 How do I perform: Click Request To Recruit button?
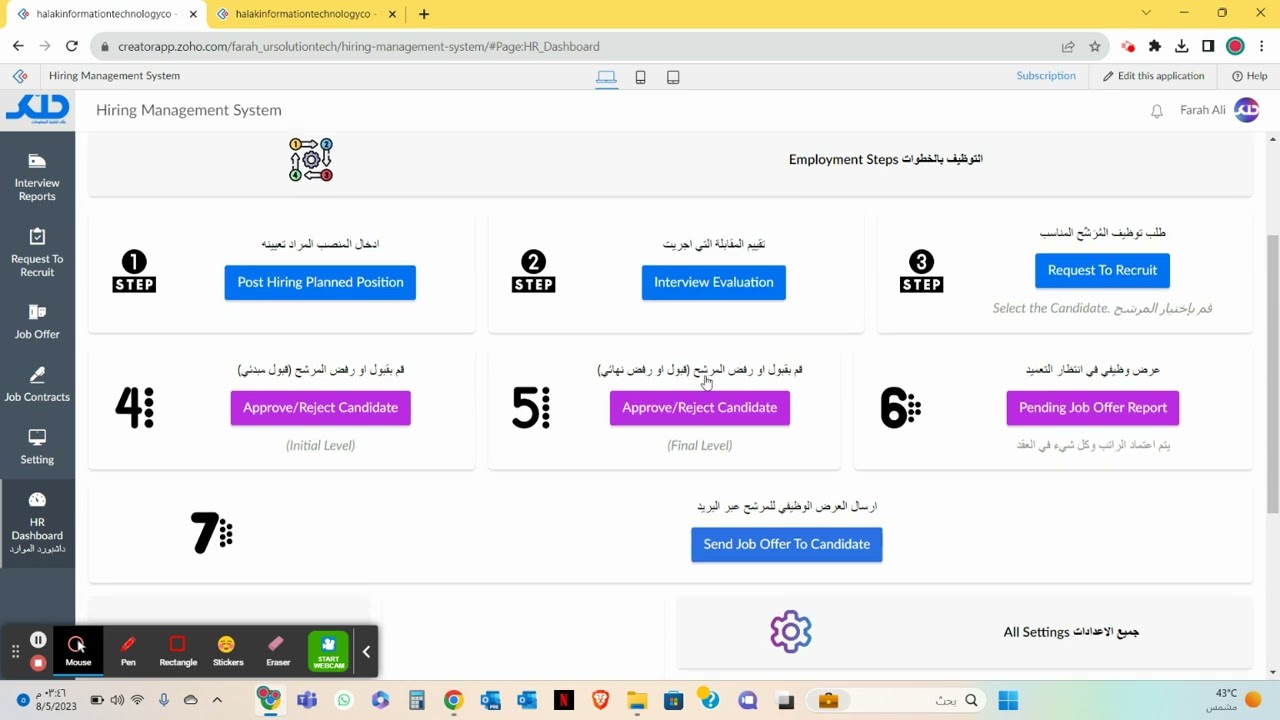(x=1102, y=270)
